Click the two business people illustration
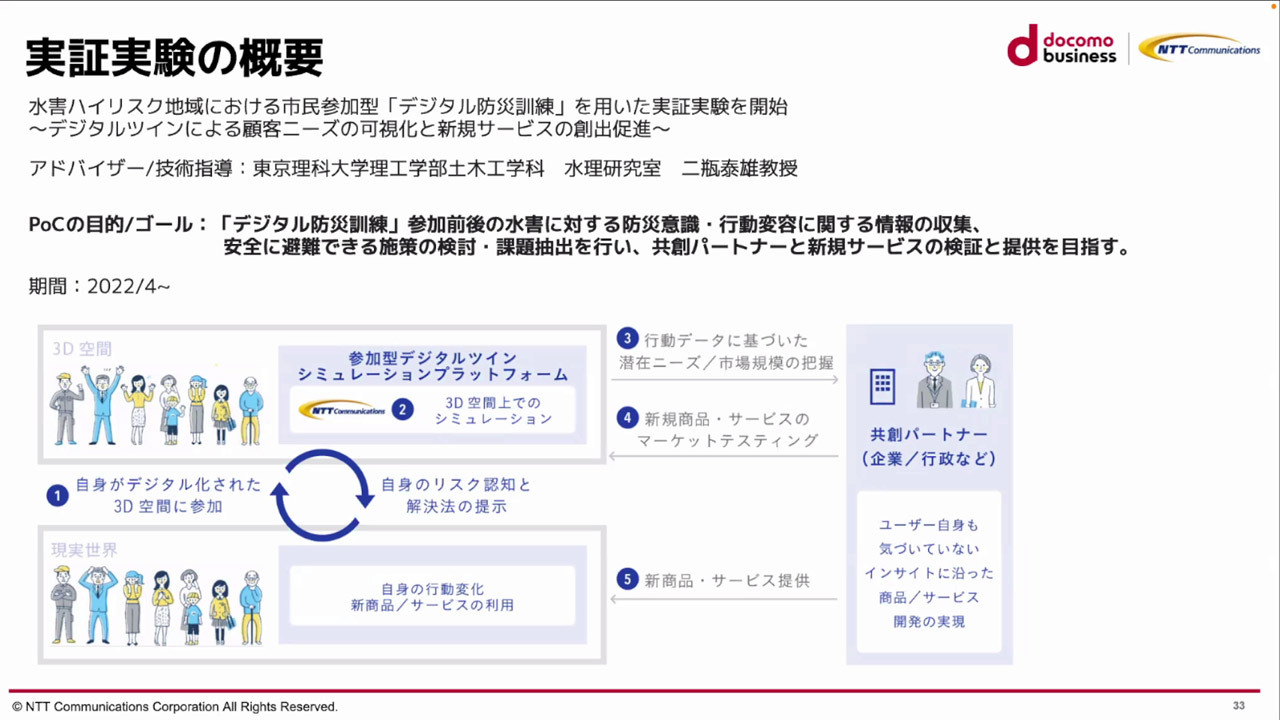 point(957,379)
